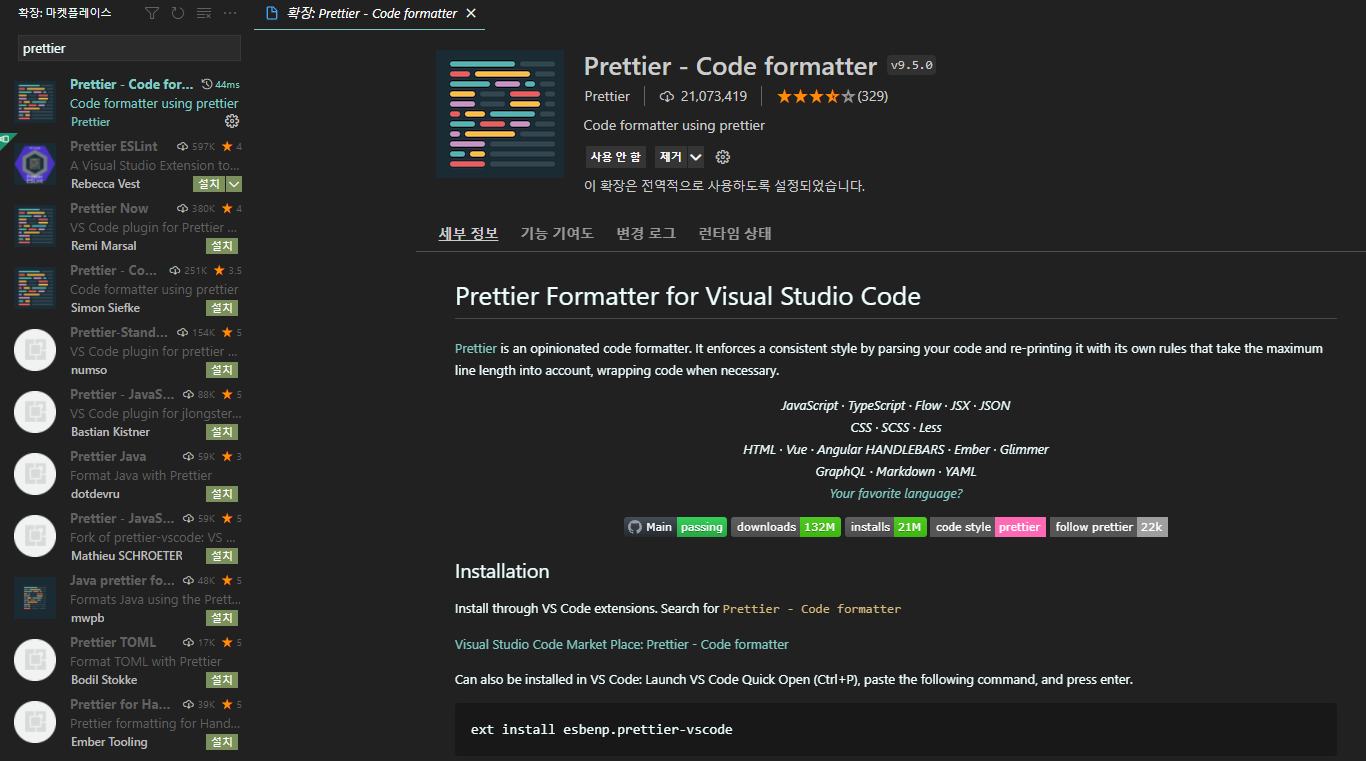Select the Prettier Java list entry title
Viewport: 1366px width, 761px height.
tap(108, 456)
